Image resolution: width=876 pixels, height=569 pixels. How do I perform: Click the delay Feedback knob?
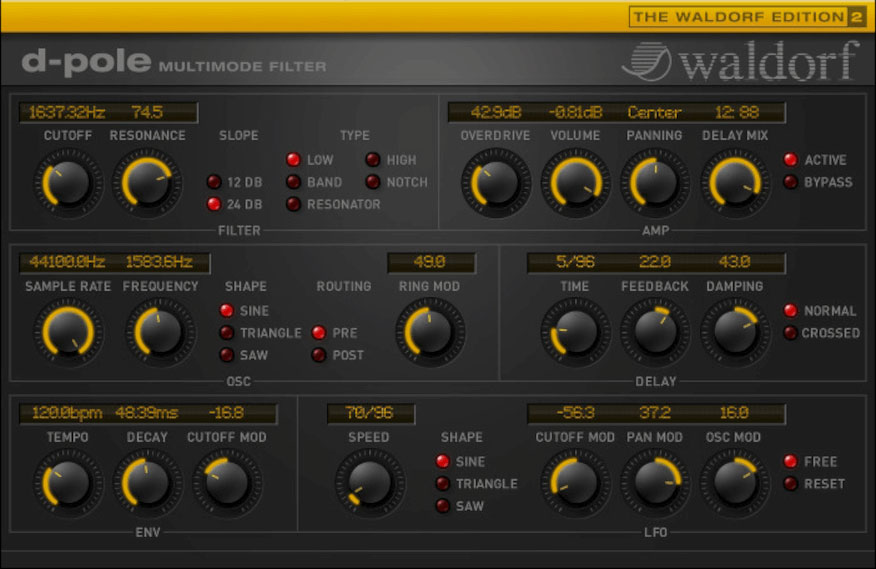(655, 334)
